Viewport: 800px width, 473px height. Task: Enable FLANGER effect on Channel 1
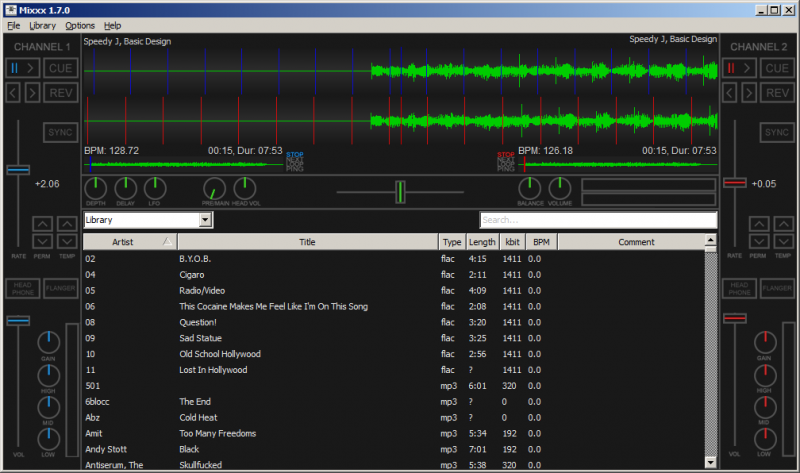(x=61, y=288)
